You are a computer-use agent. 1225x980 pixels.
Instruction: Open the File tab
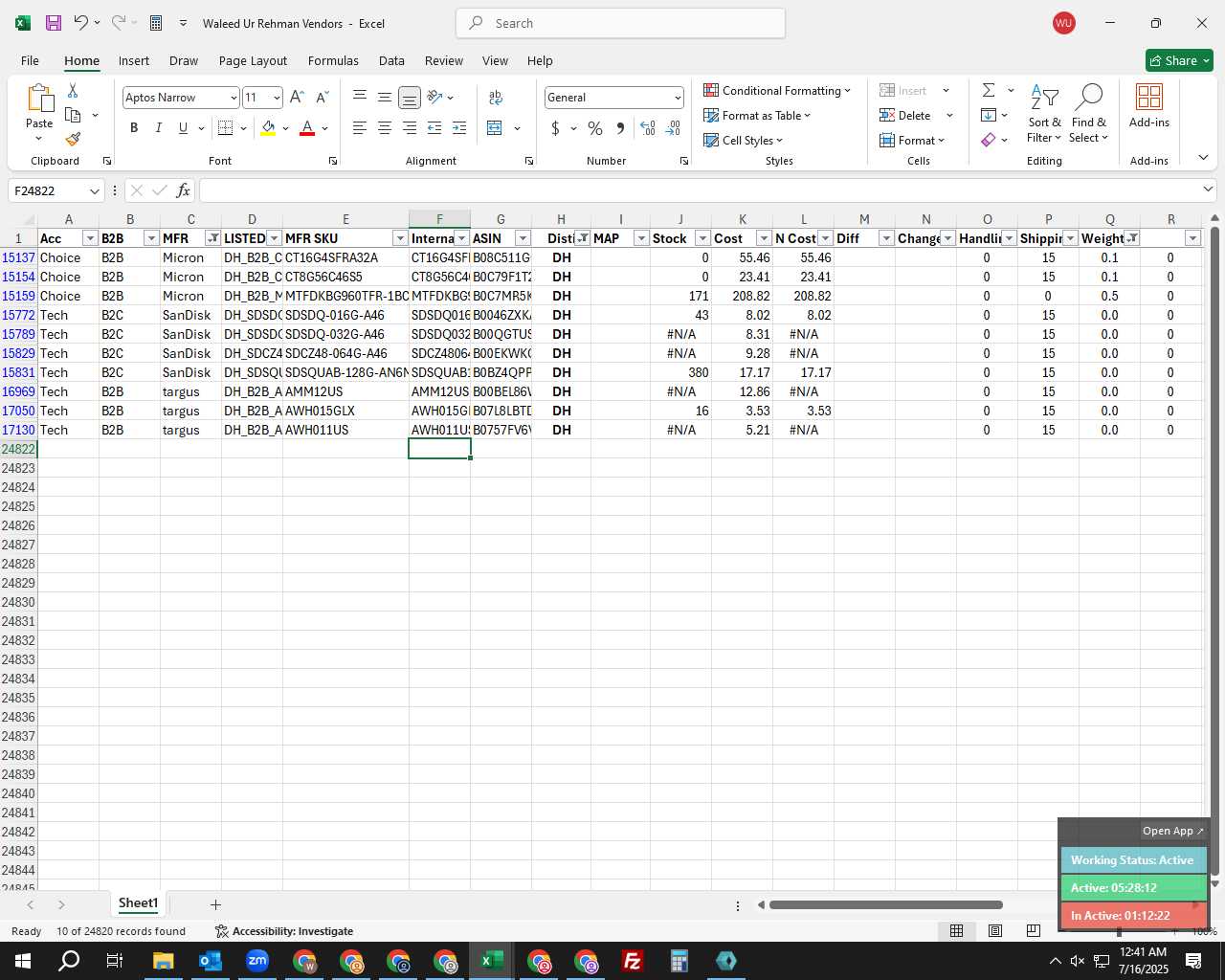[x=30, y=60]
